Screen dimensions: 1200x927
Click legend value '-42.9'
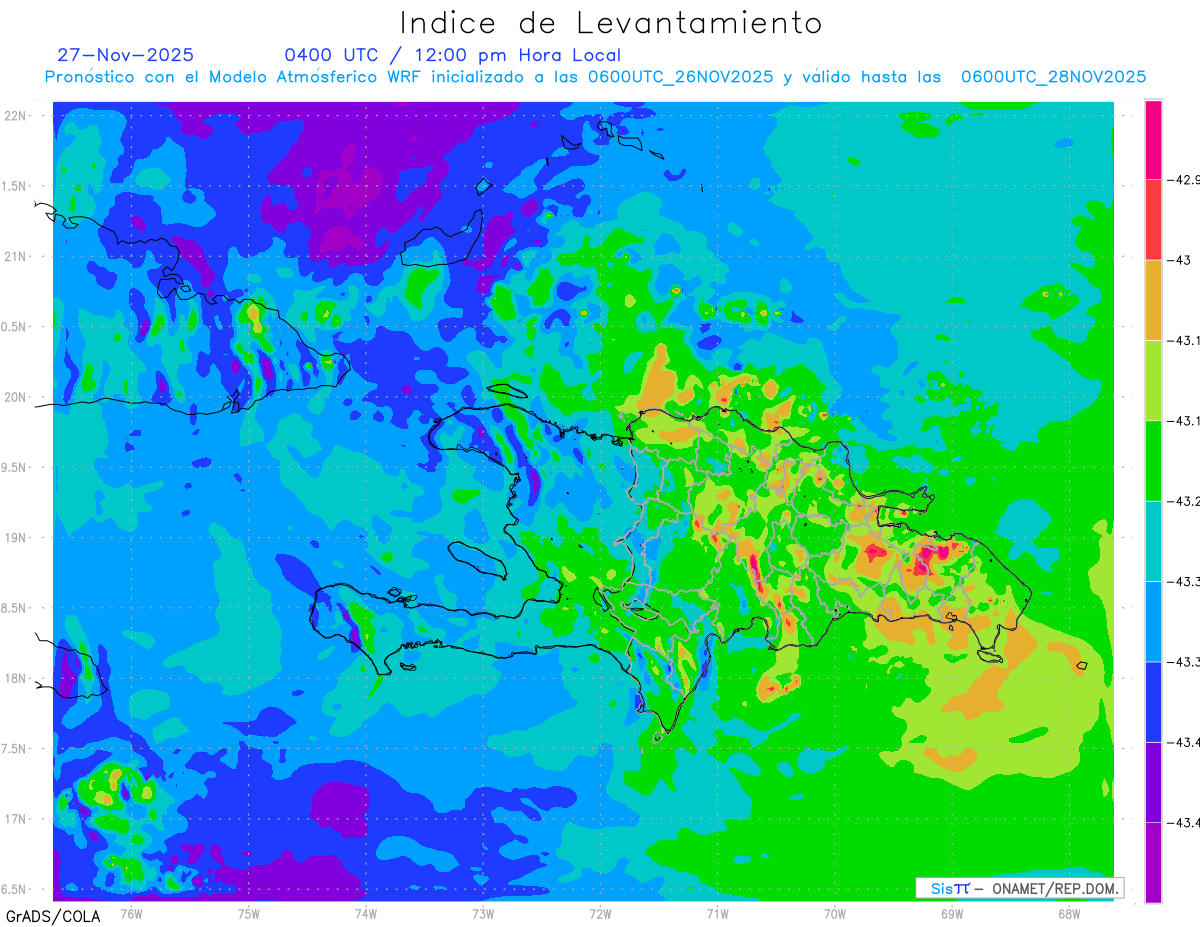point(1184,180)
